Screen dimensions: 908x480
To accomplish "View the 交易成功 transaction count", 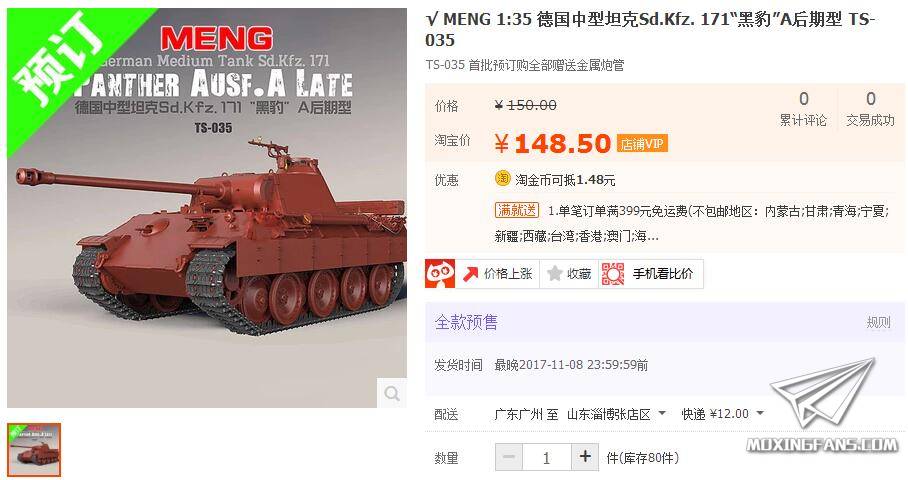I will (x=870, y=108).
